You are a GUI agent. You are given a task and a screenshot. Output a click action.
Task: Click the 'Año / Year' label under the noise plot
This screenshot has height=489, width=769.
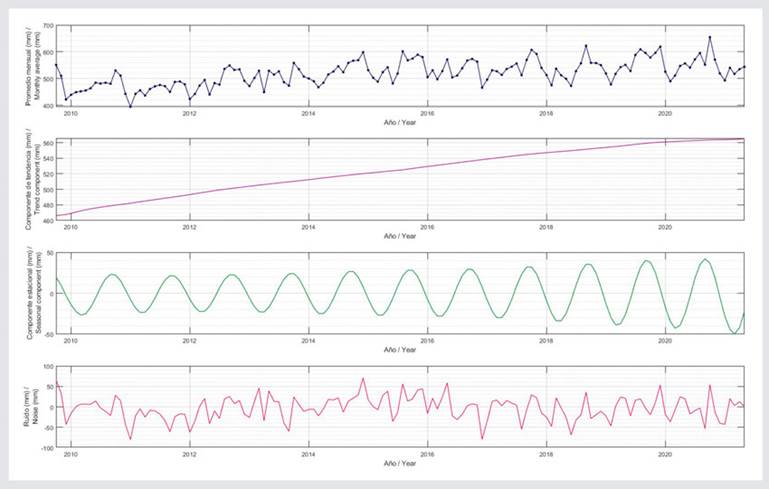tap(401, 464)
